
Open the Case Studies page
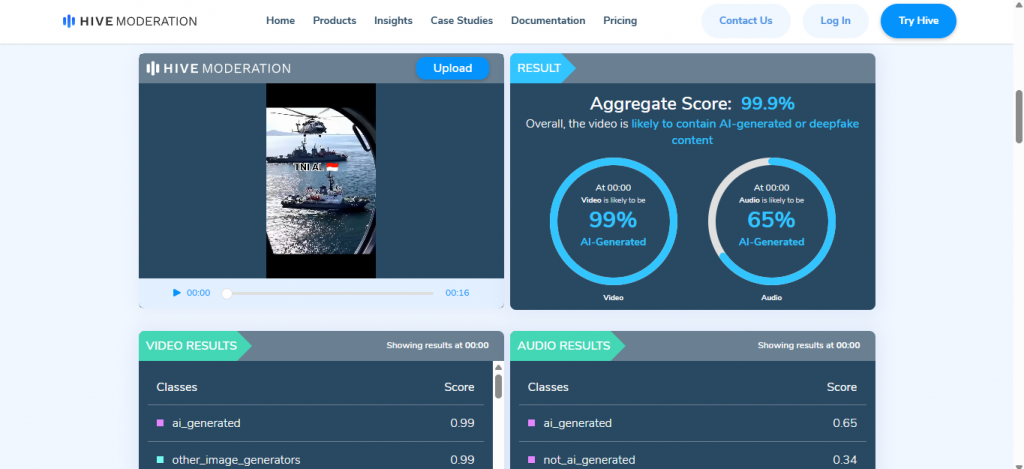coord(461,21)
